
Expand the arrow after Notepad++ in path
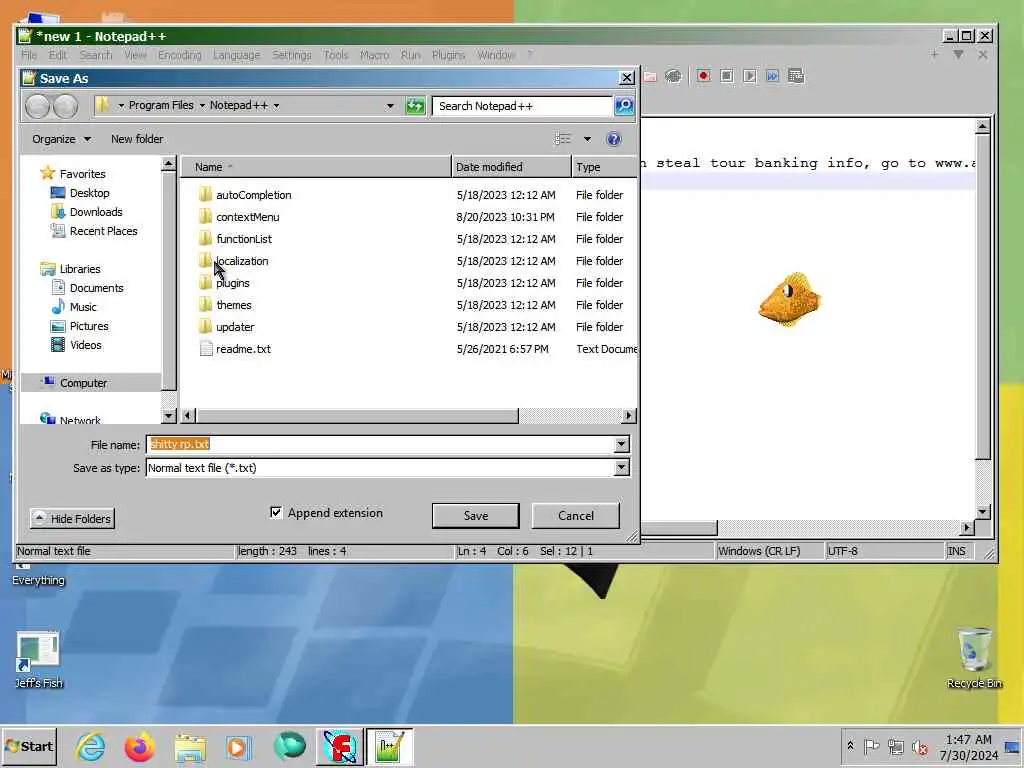point(276,106)
